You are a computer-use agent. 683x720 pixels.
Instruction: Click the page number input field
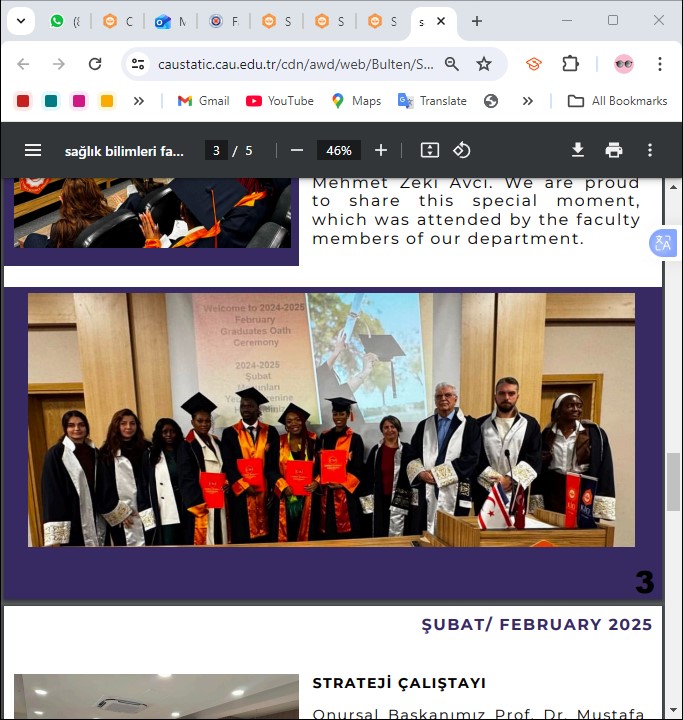tap(215, 150)
